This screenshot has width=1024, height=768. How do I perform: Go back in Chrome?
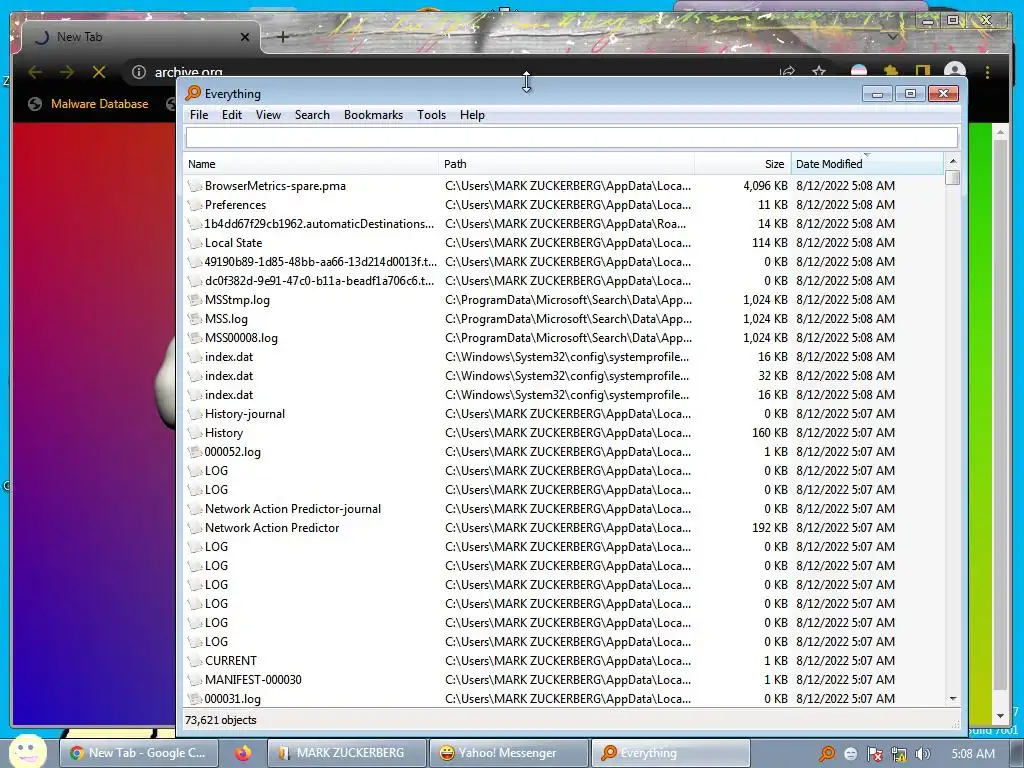35,72
